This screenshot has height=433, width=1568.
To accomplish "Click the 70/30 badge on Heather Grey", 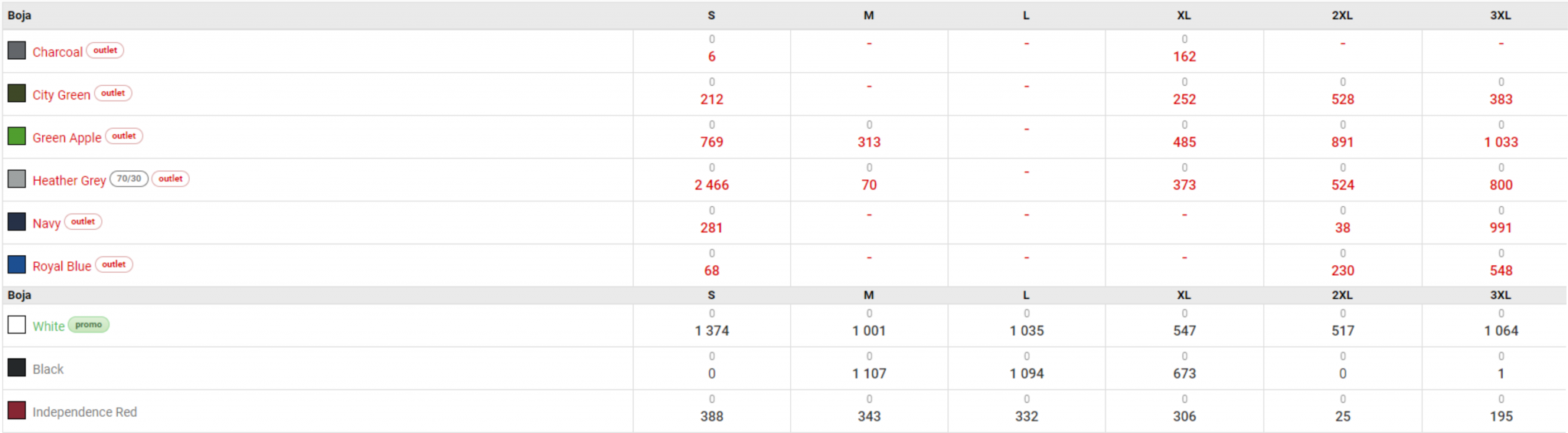I will (x=129, y=179).
